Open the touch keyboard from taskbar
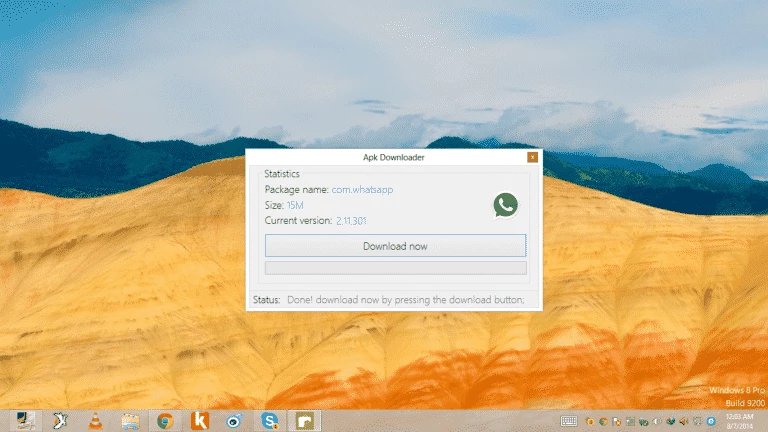 pyautogui.click(x=568, y=421)
